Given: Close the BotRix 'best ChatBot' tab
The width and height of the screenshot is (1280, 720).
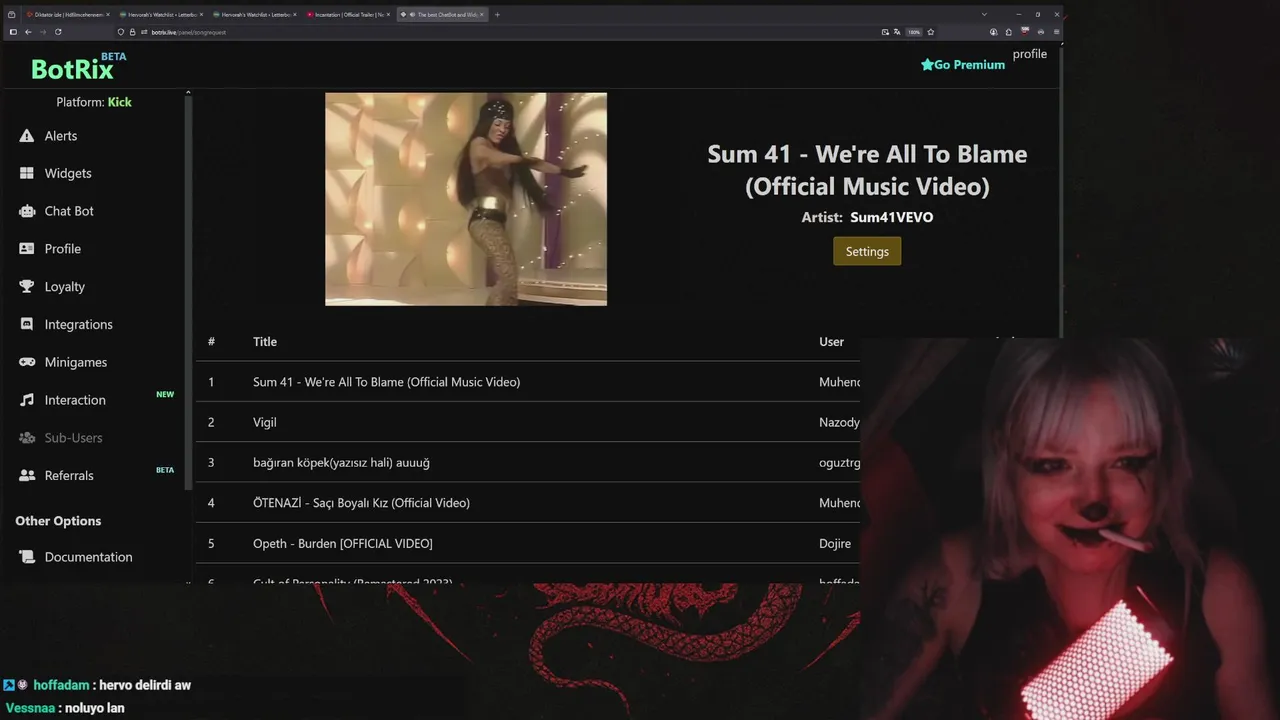Looking at the screenshot, I should click(481, 15).
